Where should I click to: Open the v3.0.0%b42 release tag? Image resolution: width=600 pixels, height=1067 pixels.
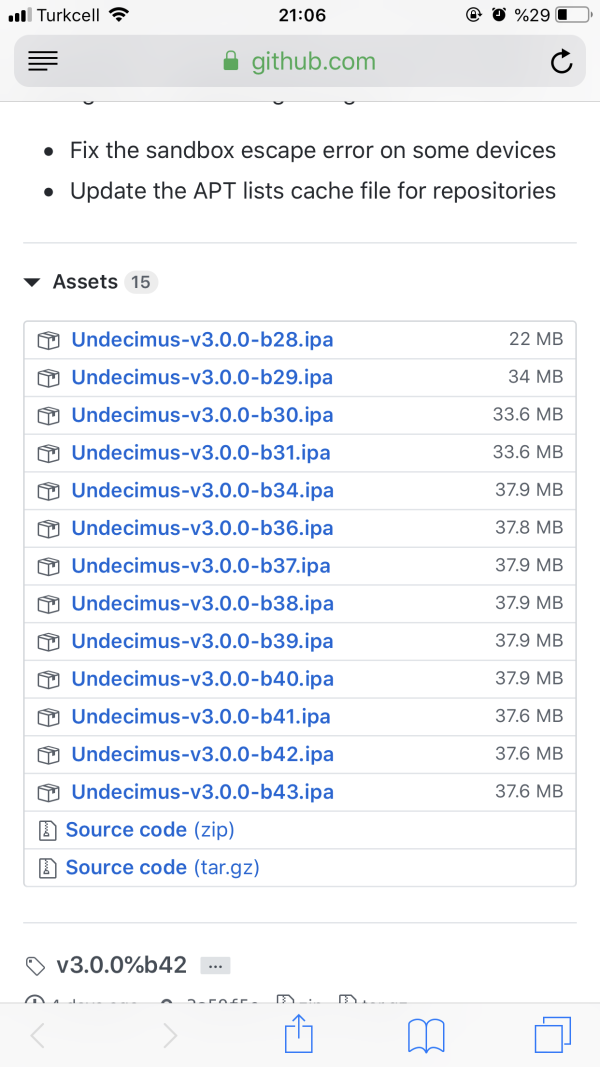tap(121, 965)
